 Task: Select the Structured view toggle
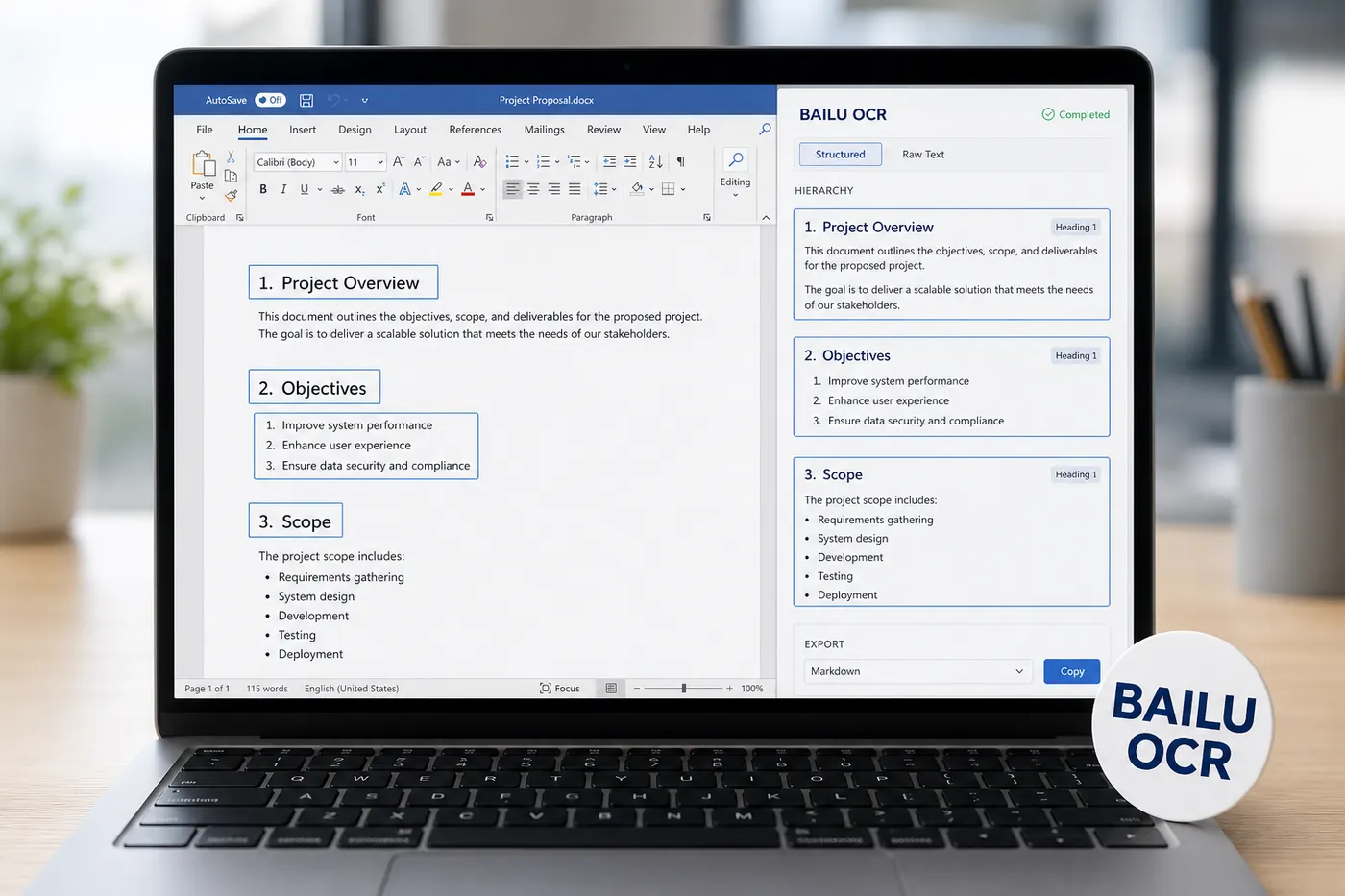(841, 154)
